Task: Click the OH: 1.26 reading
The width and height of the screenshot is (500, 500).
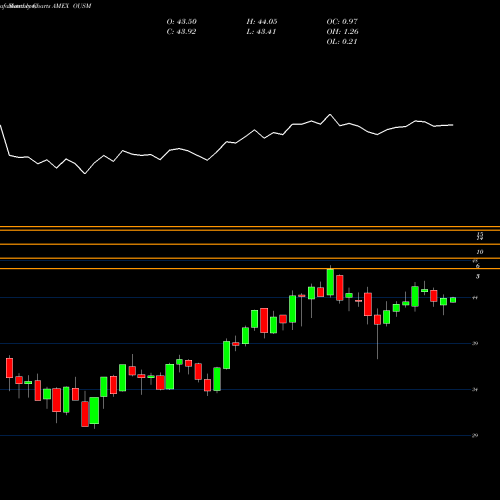Action: [x=342, y=32]
